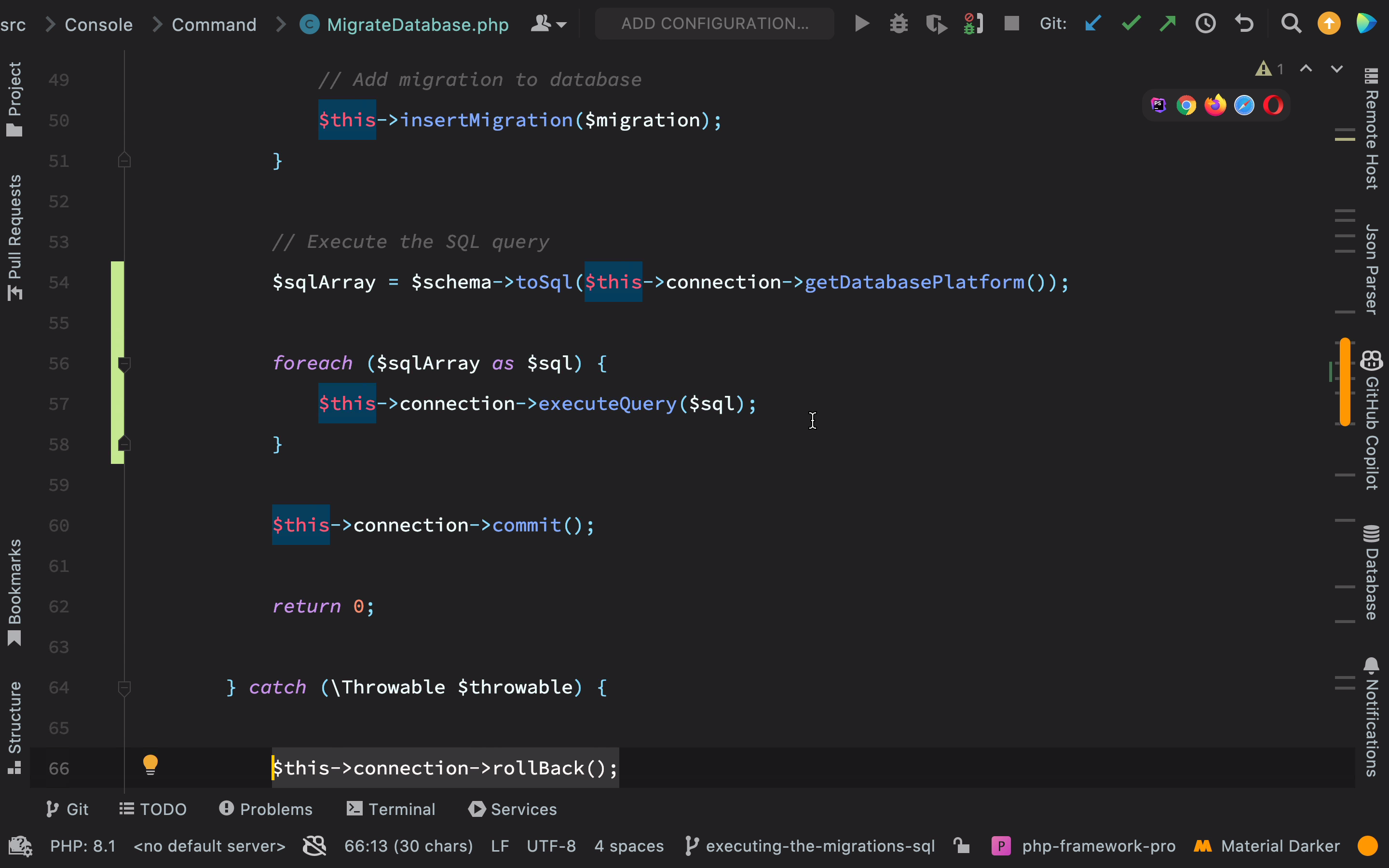Show Git history clock icon
1389x868 pixels.
point(1205,24)
